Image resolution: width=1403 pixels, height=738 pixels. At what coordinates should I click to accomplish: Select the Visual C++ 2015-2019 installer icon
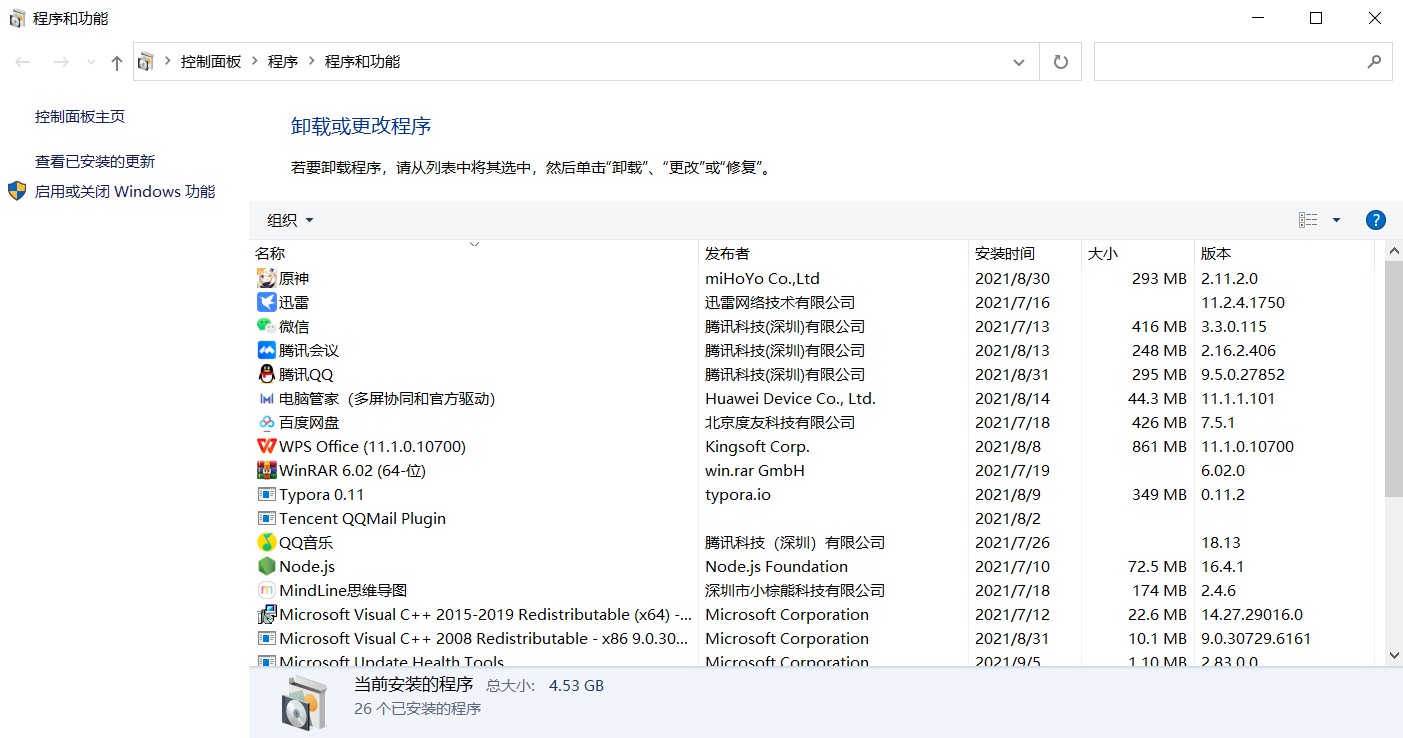coord(266,614)
